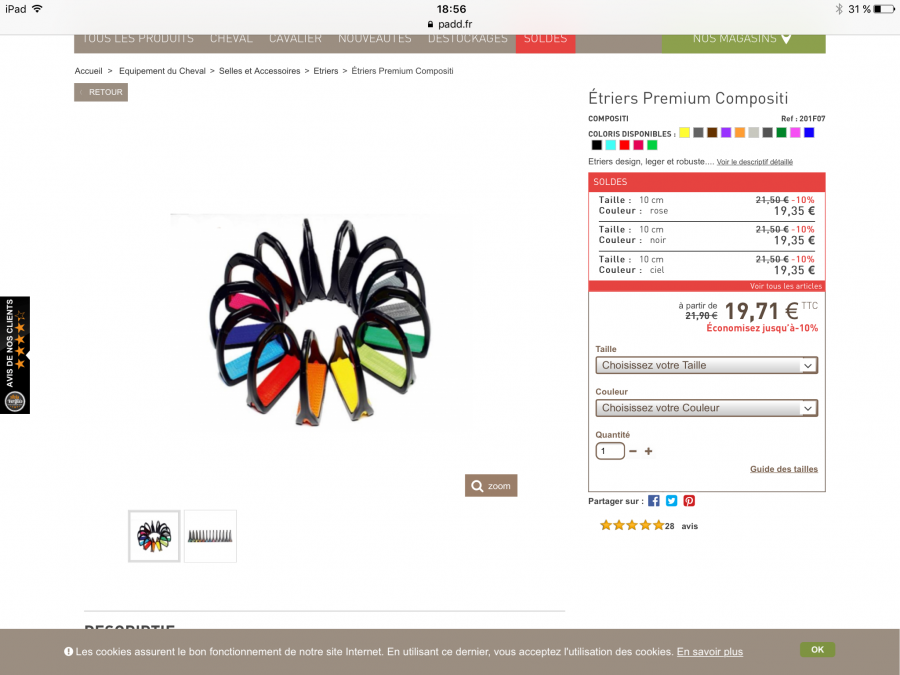
Task: Increase quantity with the plus icon
Action: click(649, 451)
